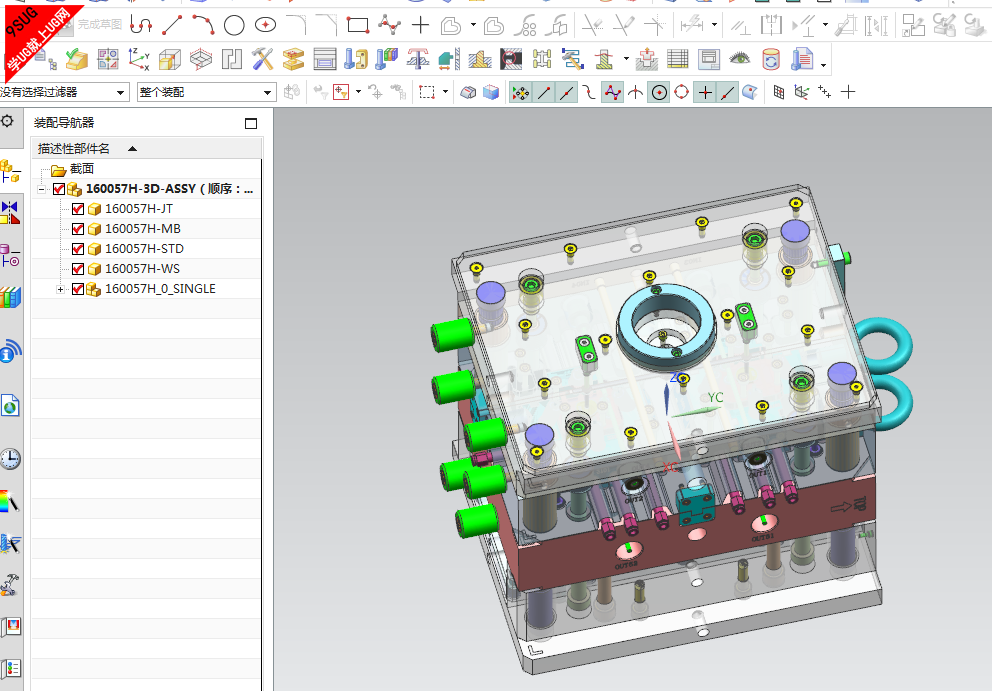
Task: Open resource bar gear settings
Action: click(7, 120)
